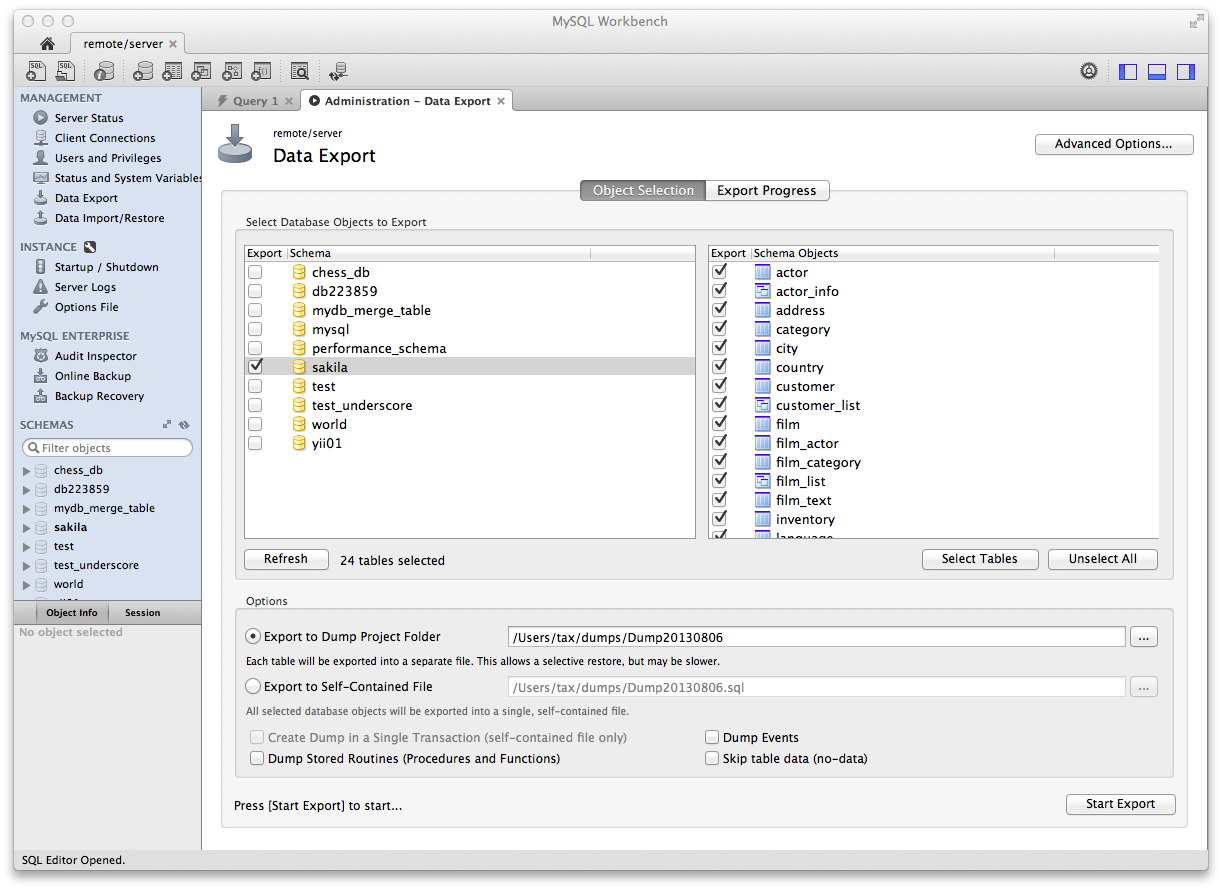
Task: Click the create new table icon
Action: tap(172, 71)
